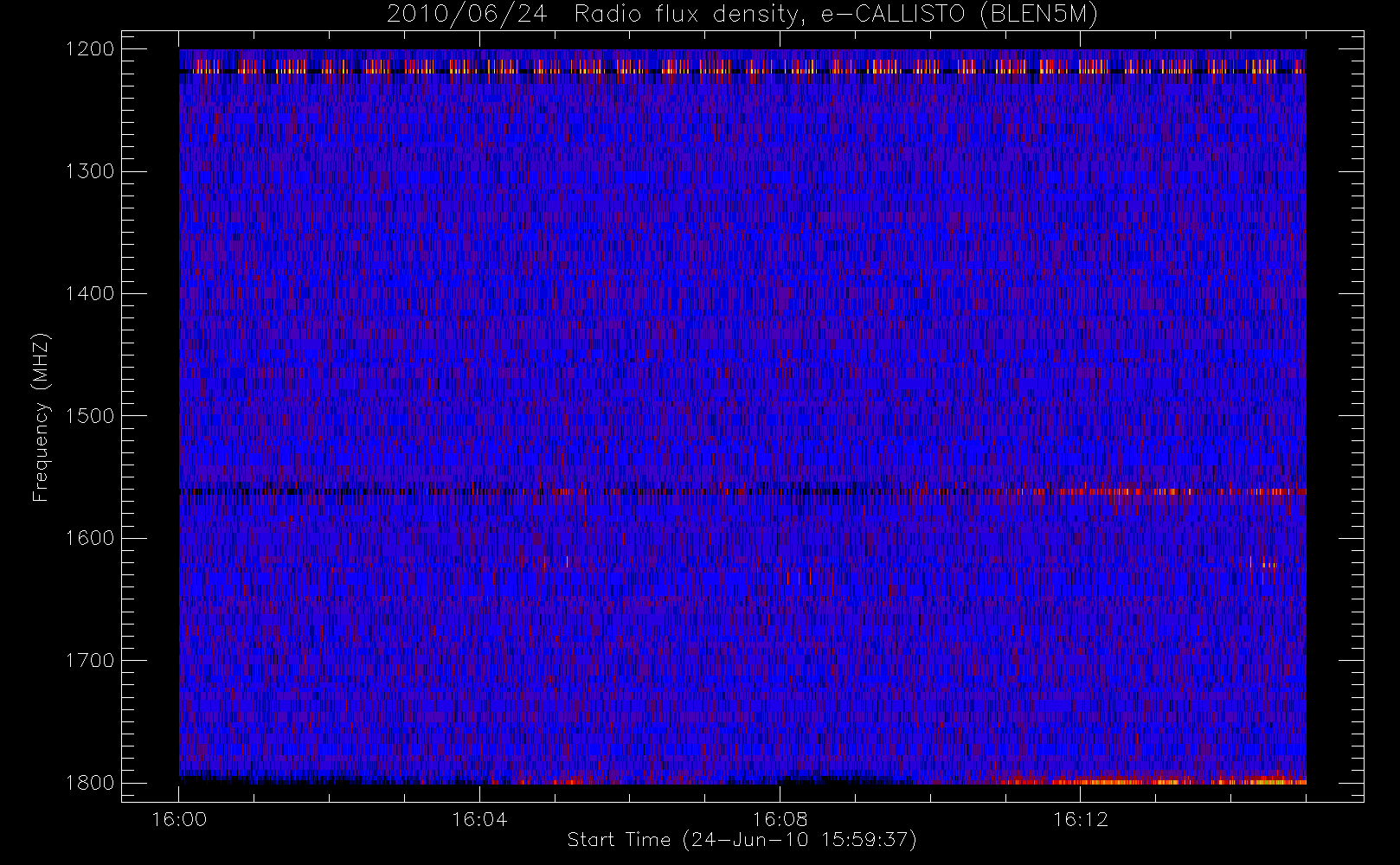Click the 1200 frequency tick label
Screen dimensions: 1400x865
pos(90,49)
